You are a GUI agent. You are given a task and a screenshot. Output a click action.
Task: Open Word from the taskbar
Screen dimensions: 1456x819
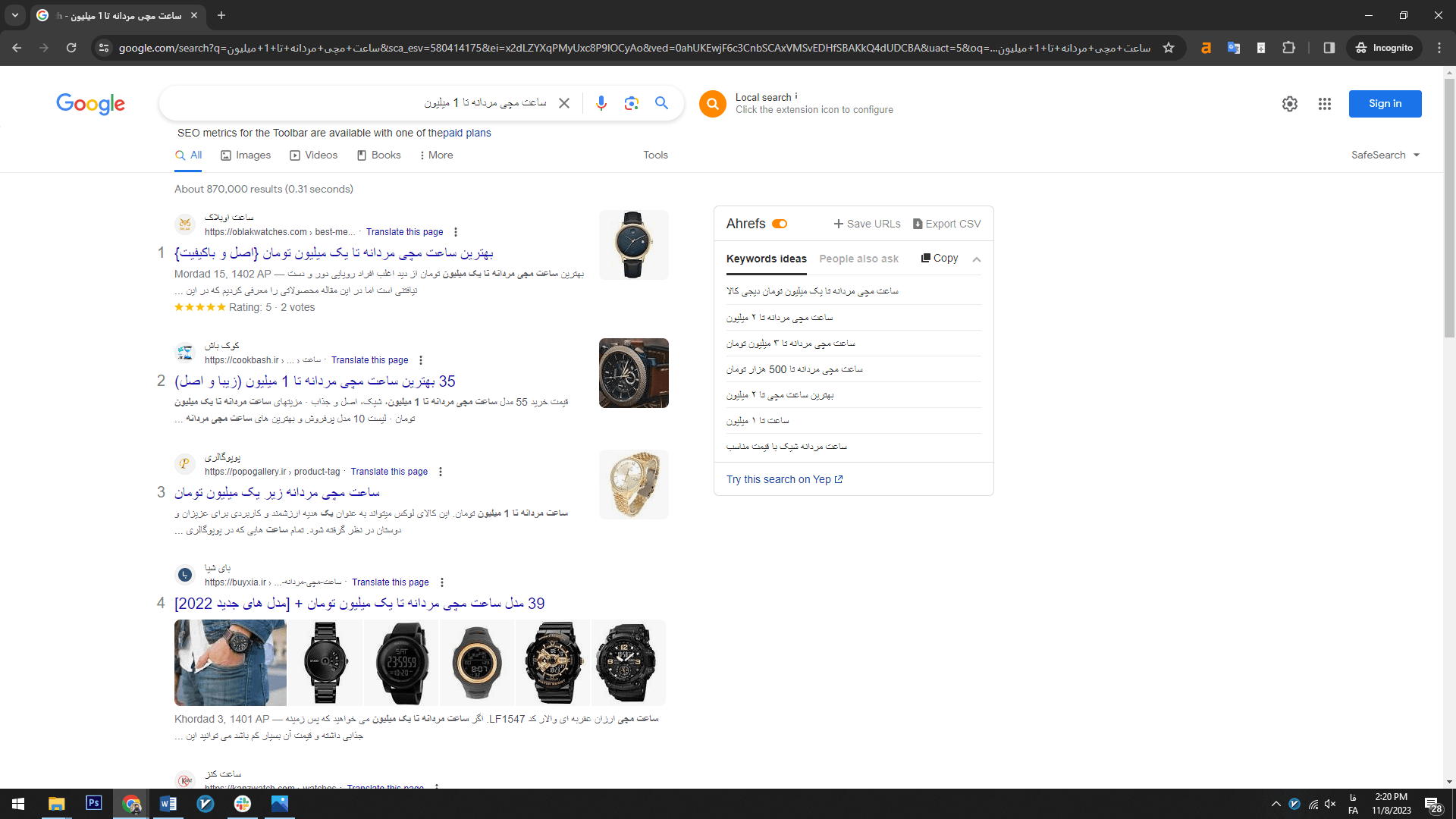pos(168,803)
